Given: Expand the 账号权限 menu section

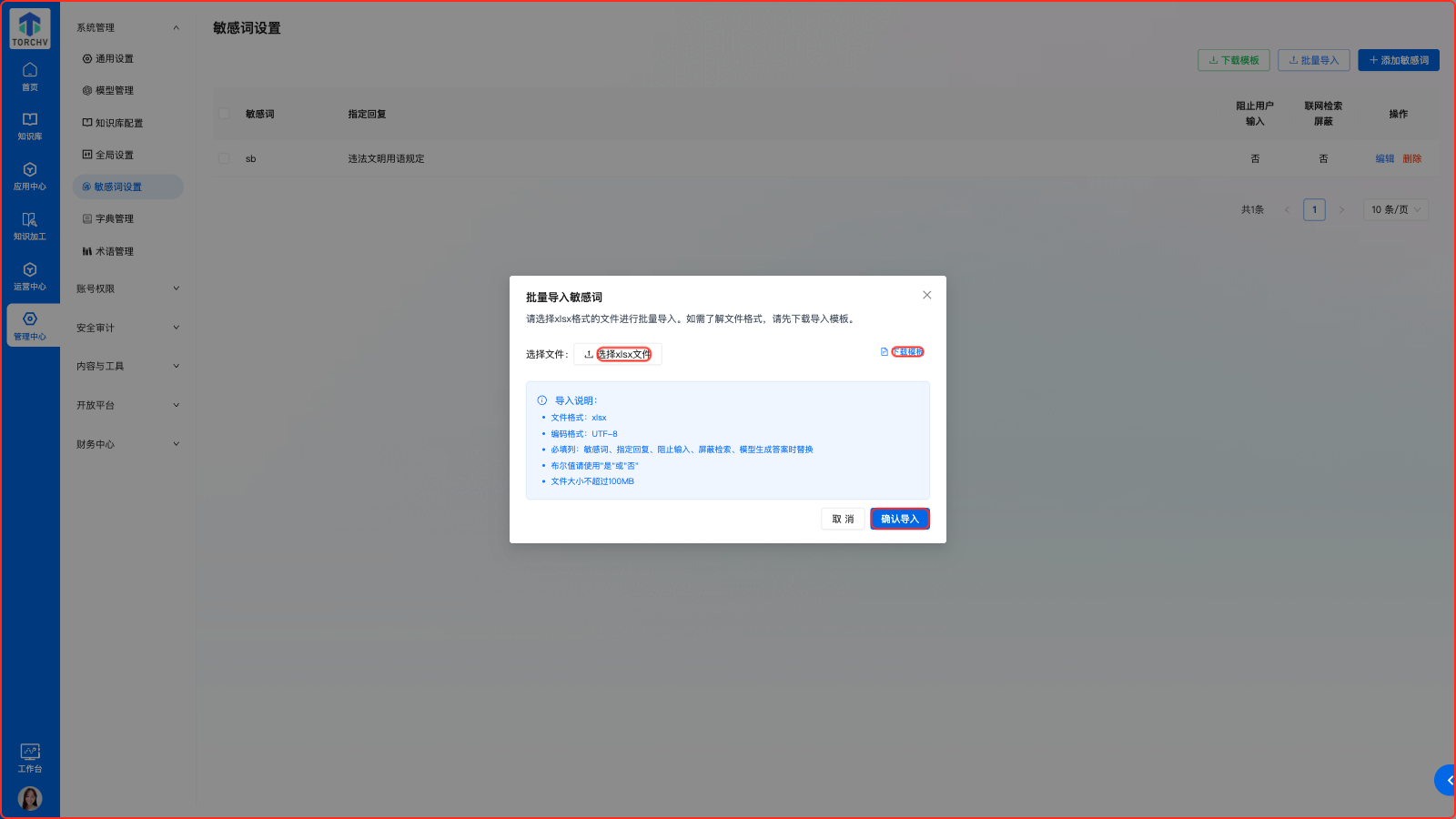Looking at the screenshot, I should pos(127,288).
